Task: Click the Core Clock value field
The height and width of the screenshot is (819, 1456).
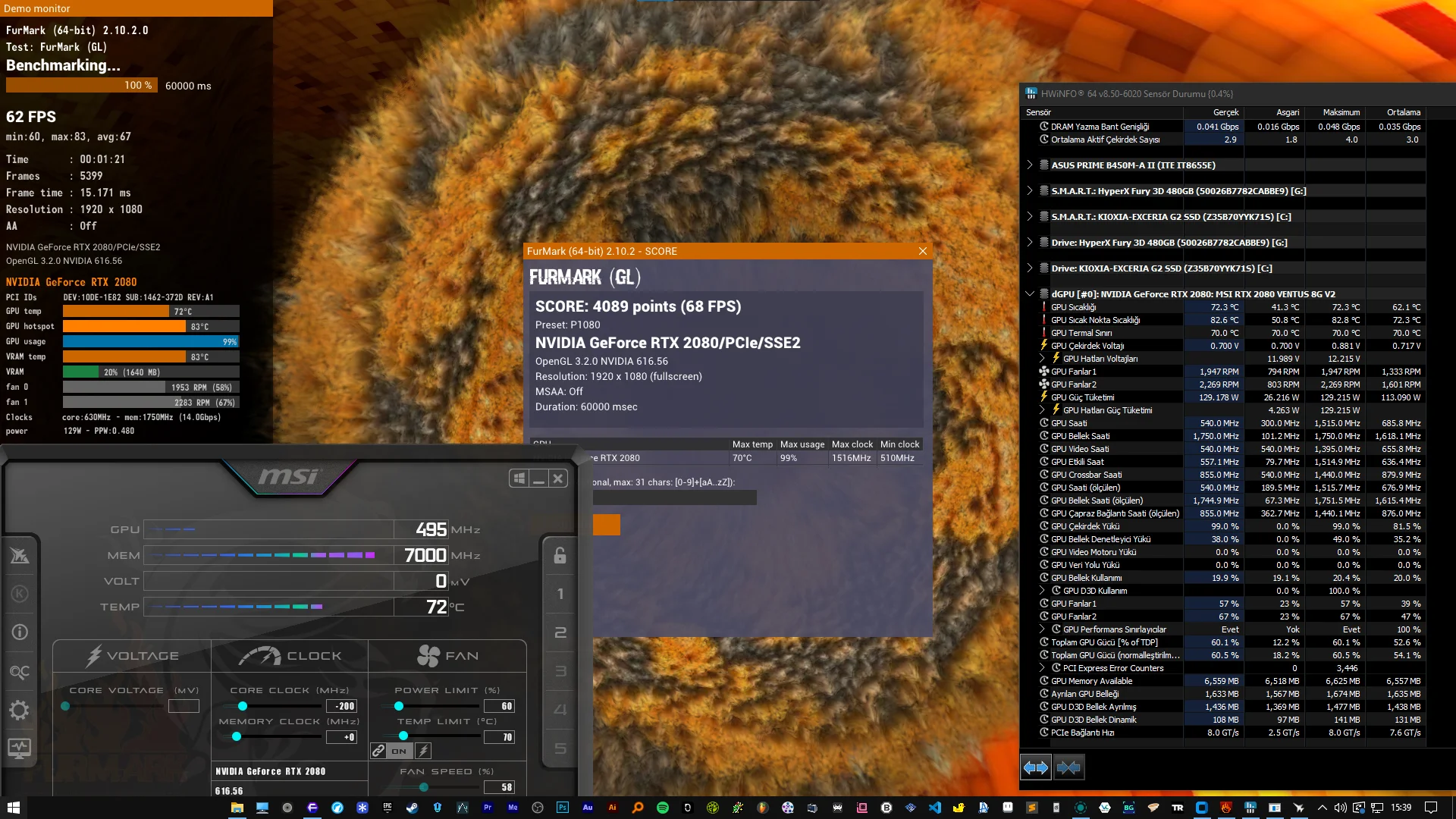Action: coord(341,706)
